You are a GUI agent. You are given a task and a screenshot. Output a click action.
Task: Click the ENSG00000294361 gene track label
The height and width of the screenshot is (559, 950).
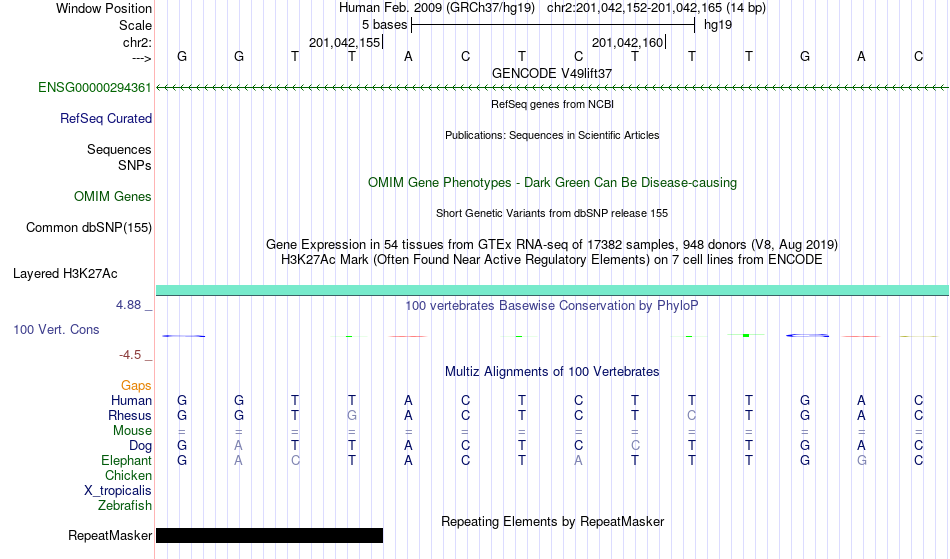tap(95, 88)
